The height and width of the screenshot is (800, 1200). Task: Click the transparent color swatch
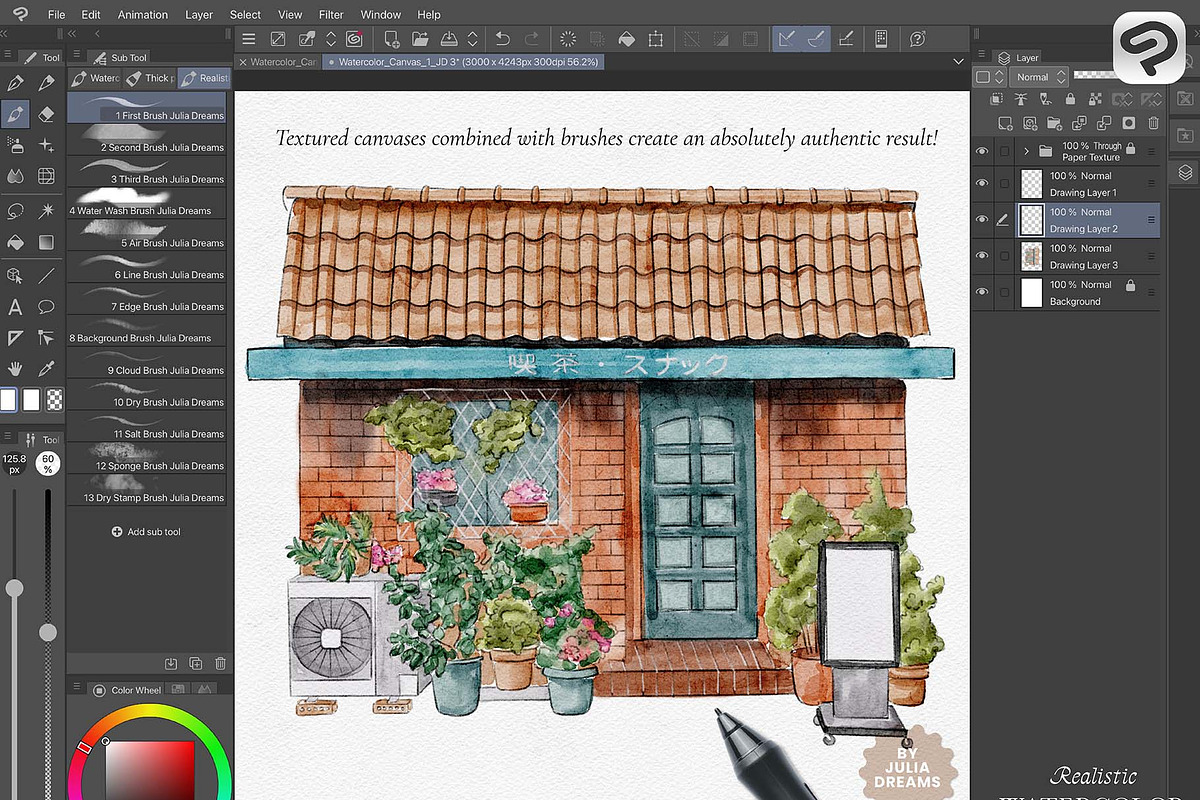click(x=54, y=400)
